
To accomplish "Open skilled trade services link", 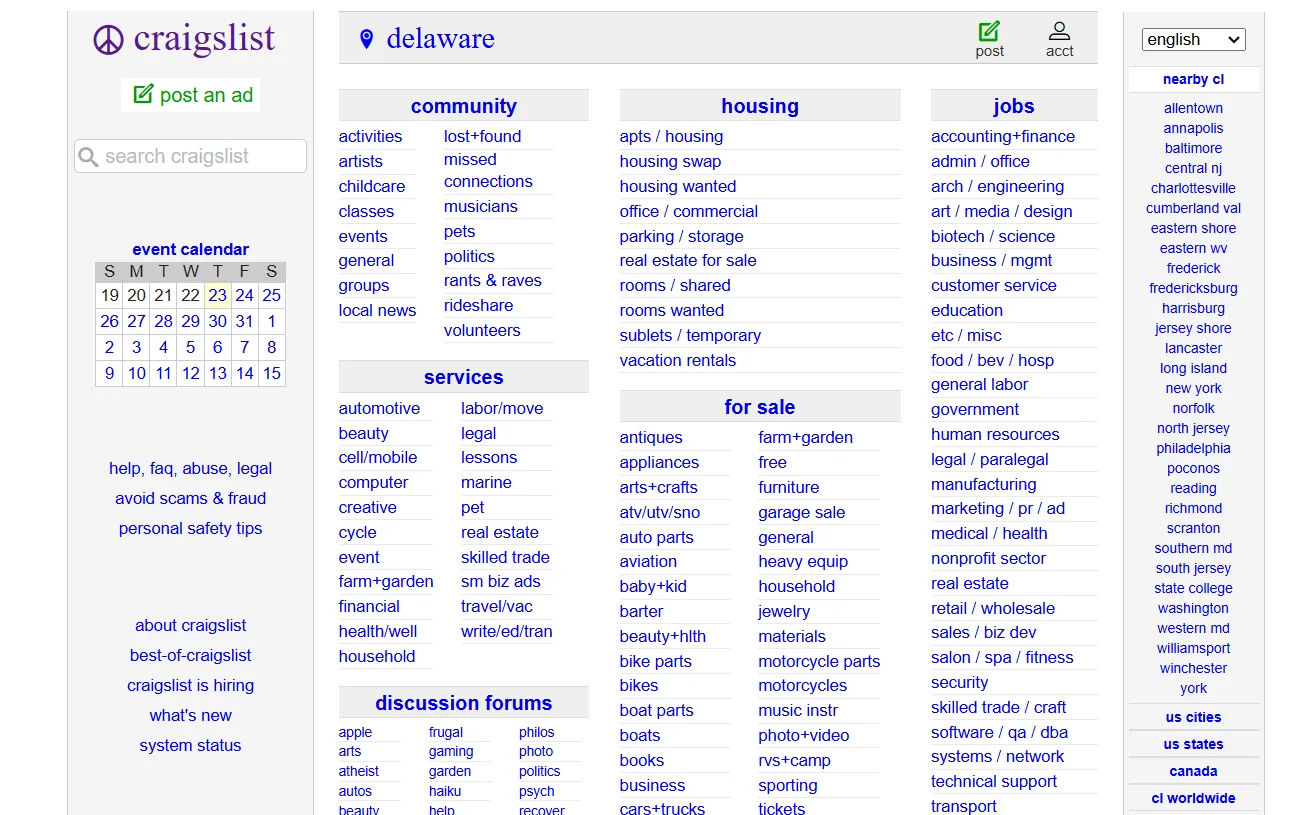I will coord(505,557).
